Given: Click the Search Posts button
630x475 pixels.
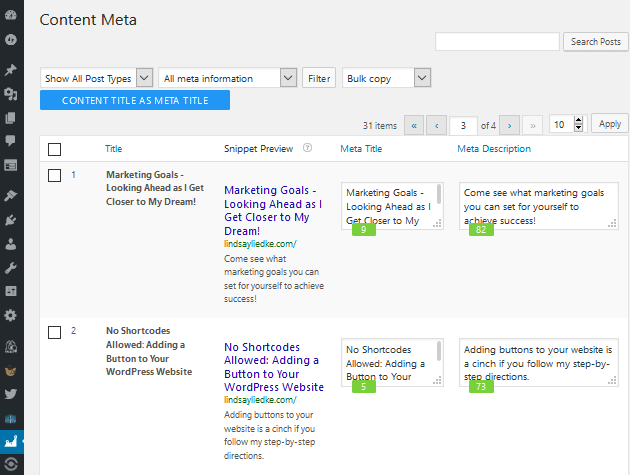Looking at the screenshot, I should [x=596, y=42].
